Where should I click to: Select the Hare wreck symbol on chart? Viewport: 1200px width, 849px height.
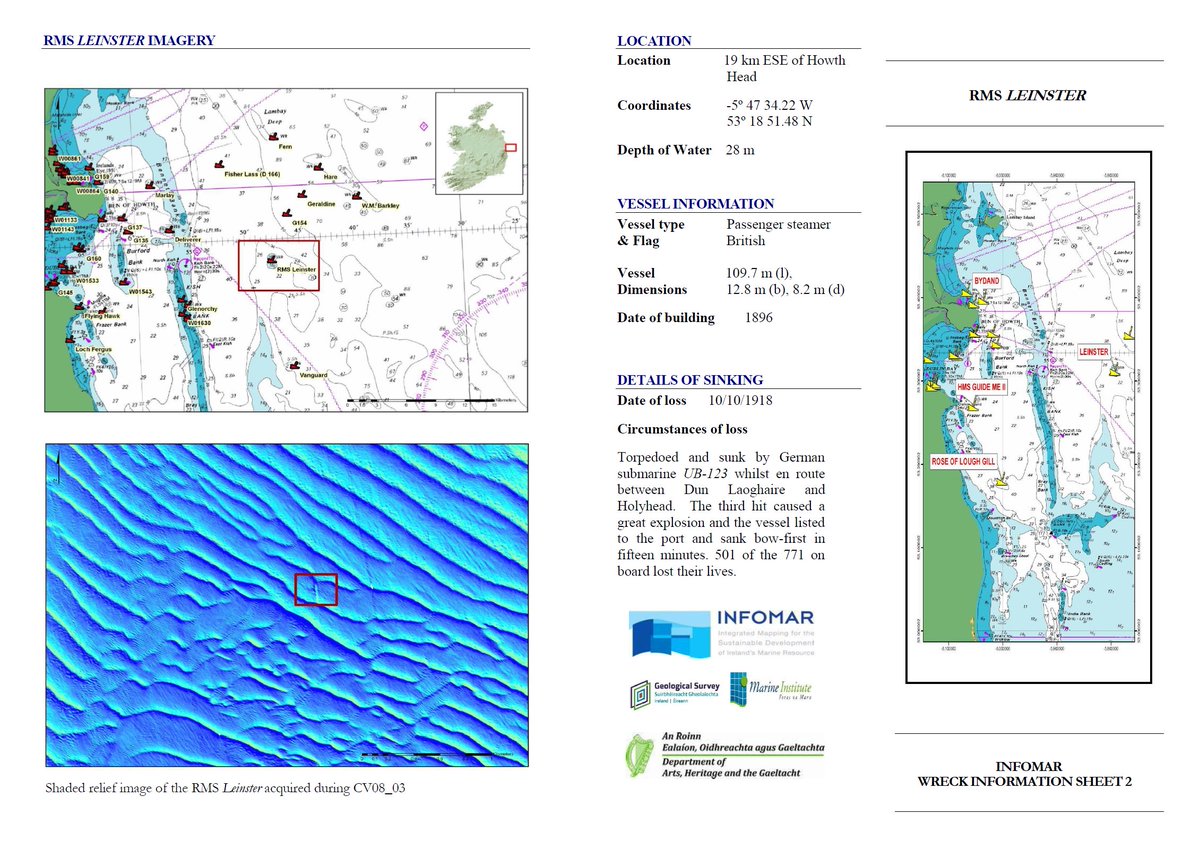318,167
